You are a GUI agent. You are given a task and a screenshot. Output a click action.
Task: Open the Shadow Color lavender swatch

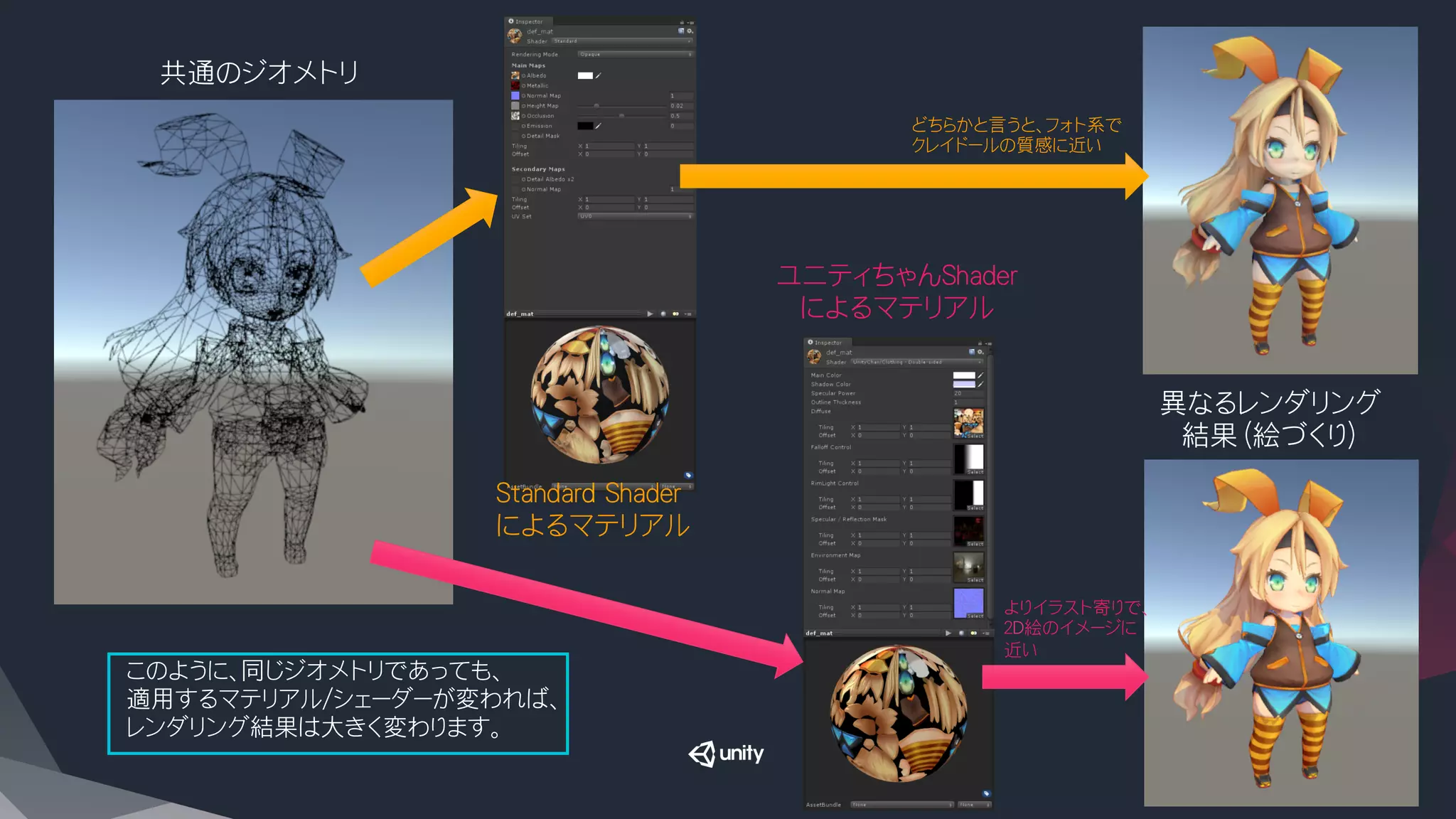click(964, 384)
